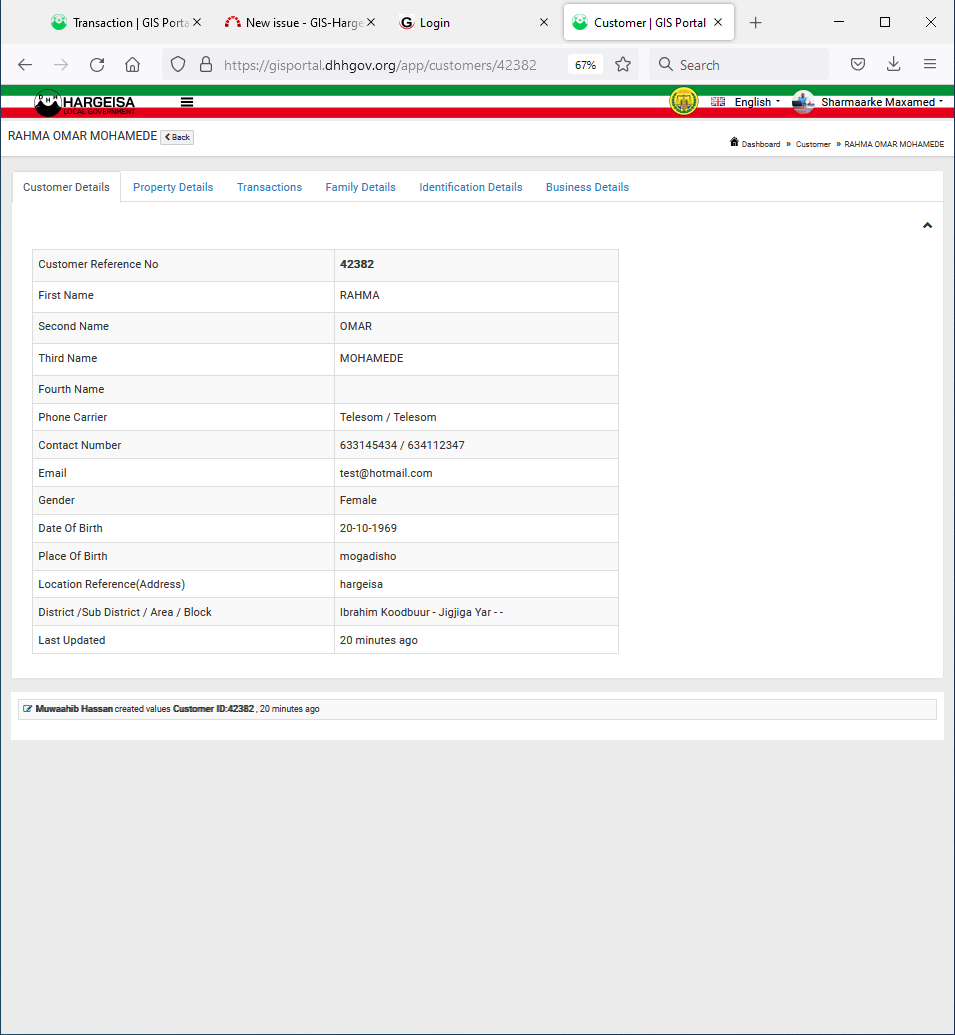Image resolution: width=955 pixels, height=1035 pixels.
Task: Collapse the customer details panel chevron
Action: pyautogui.click(x=927, y=226)
